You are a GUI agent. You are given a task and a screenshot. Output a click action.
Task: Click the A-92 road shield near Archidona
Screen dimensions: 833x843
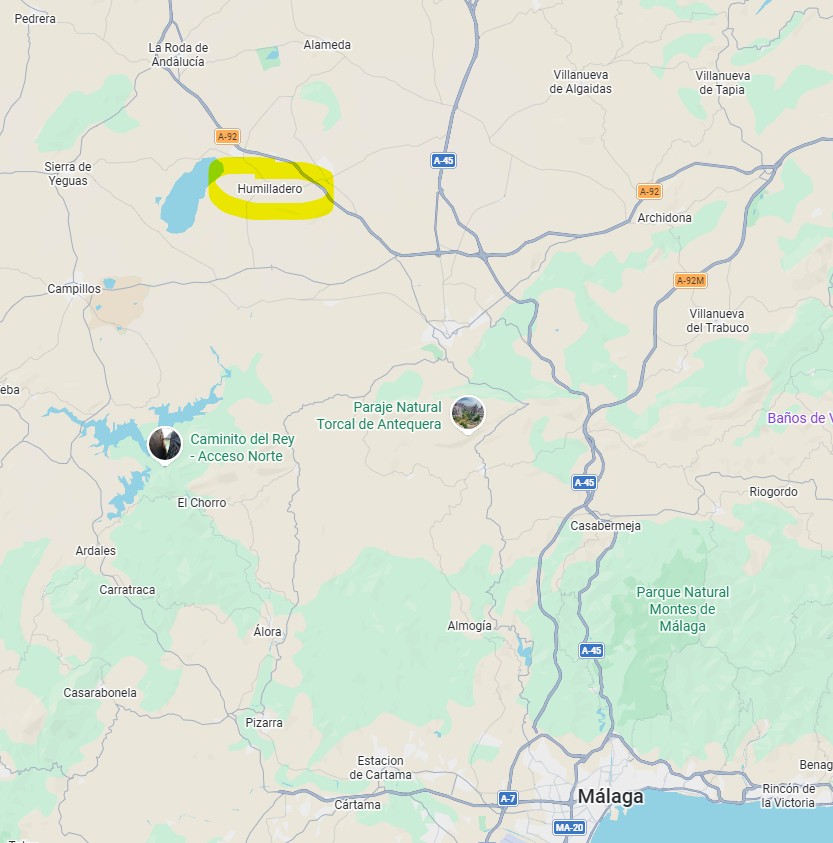649,191
